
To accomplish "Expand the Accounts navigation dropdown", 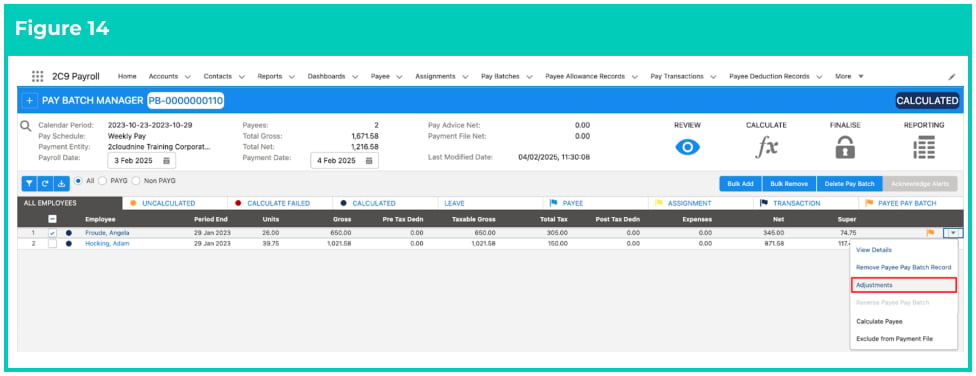I will tap(187, 77).
